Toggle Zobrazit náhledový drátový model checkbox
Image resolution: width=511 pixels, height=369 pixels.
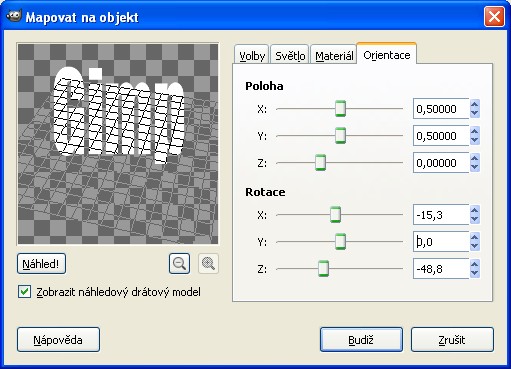click(25, 292)
